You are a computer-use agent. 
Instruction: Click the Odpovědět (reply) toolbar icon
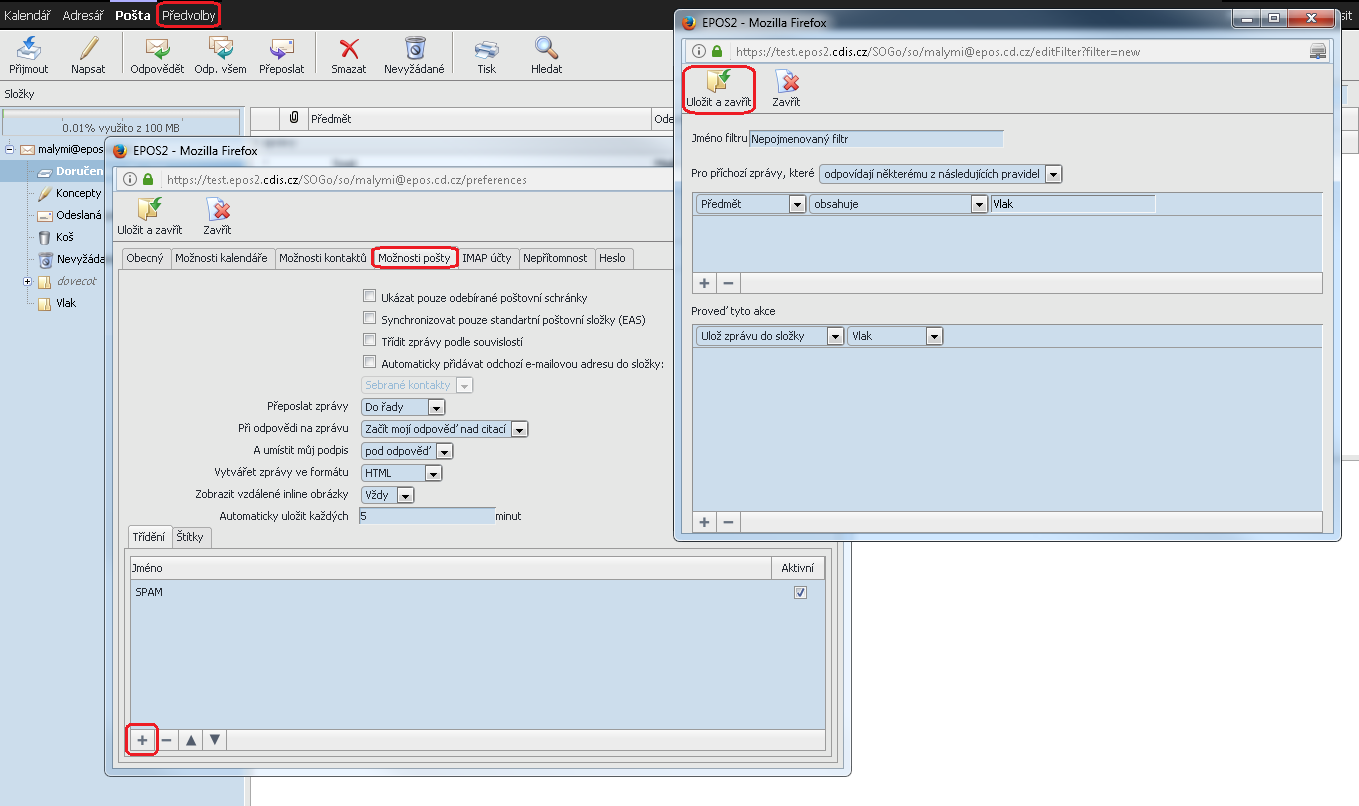pyautogui.click(x=157, y=48)
